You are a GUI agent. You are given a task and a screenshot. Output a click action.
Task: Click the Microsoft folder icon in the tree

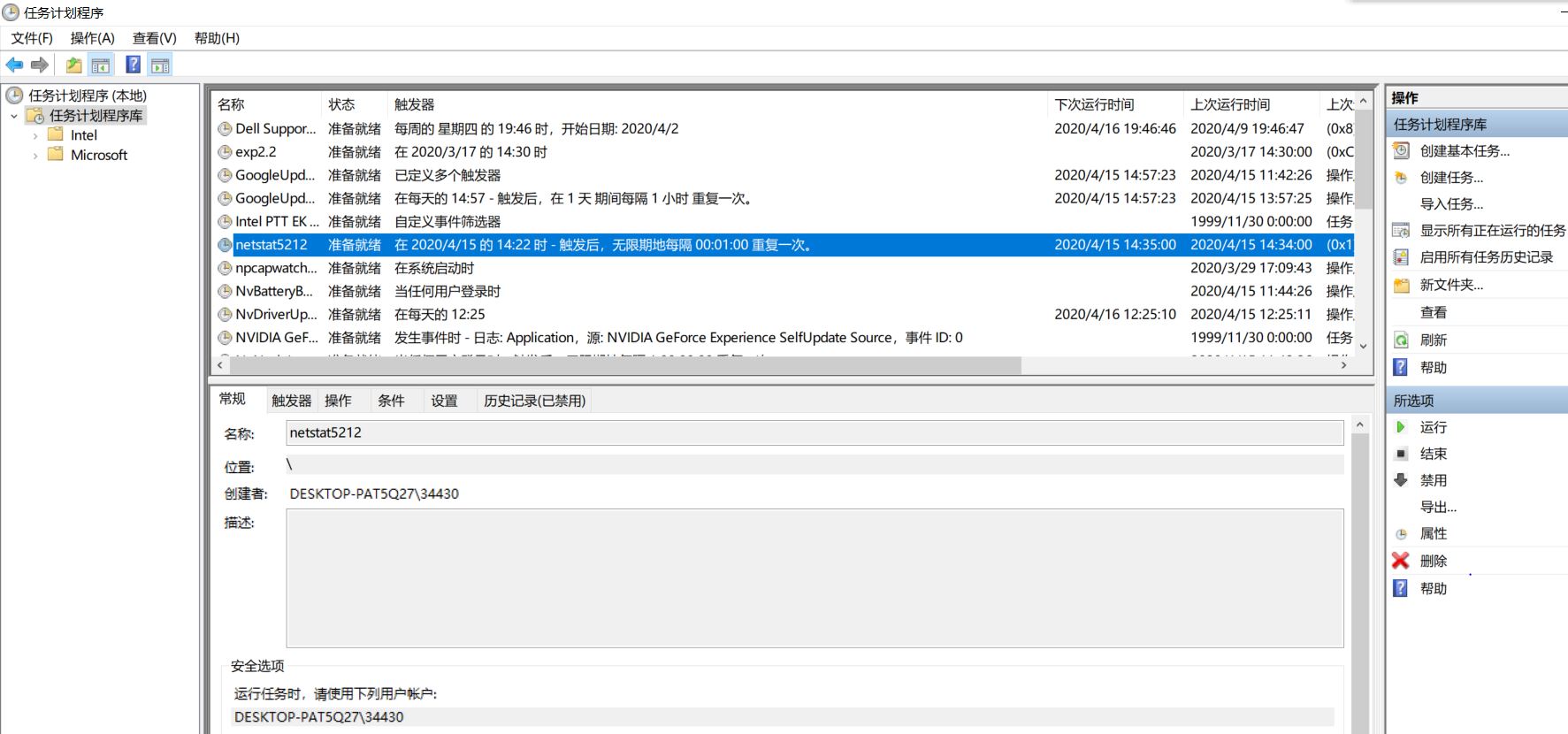(x=56, y=154)
